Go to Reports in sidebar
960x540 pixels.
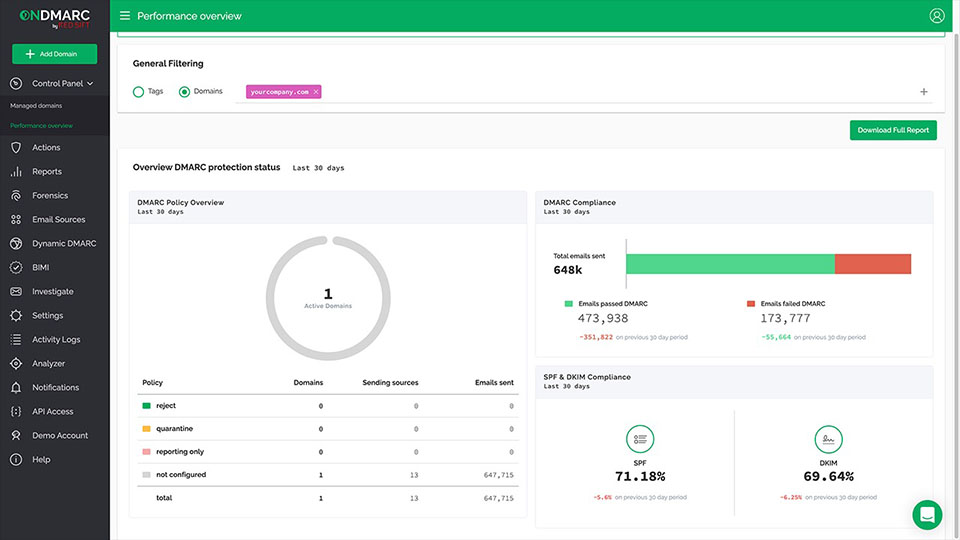pyautogui.click(x=47, y=171)
